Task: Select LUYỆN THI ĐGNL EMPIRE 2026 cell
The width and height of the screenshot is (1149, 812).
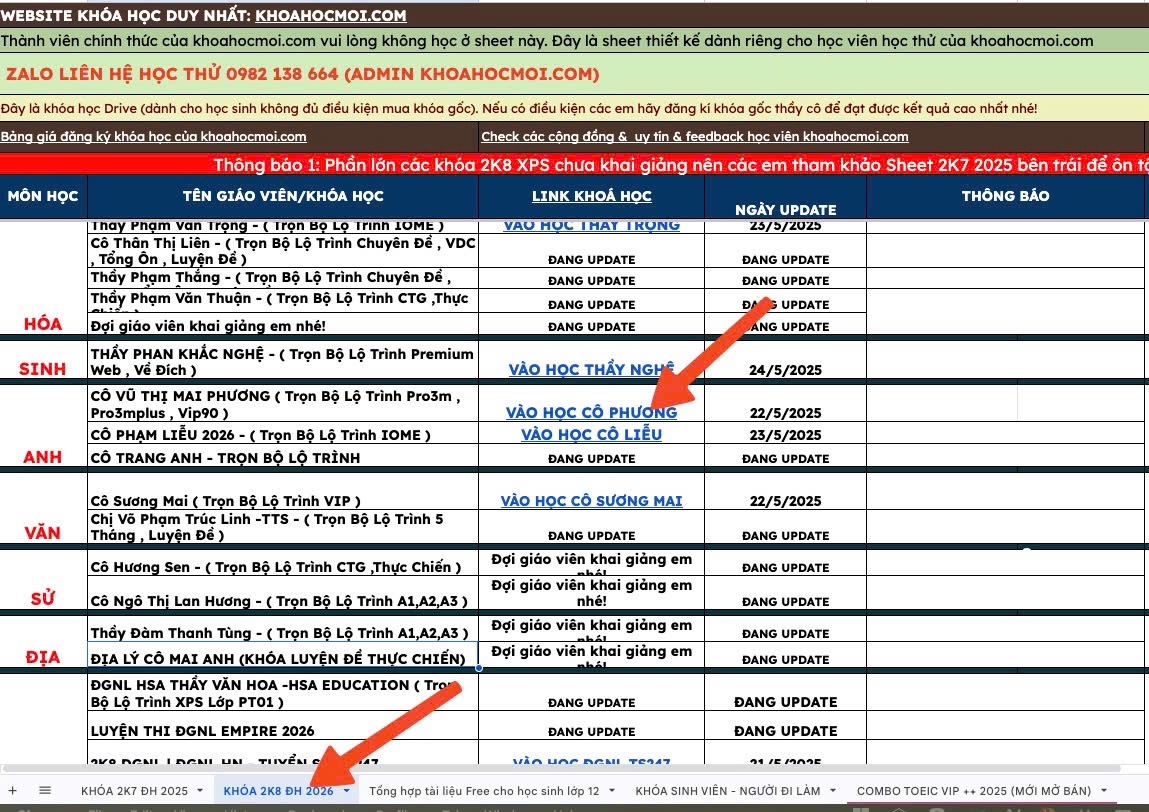Action: pos(283,726)
